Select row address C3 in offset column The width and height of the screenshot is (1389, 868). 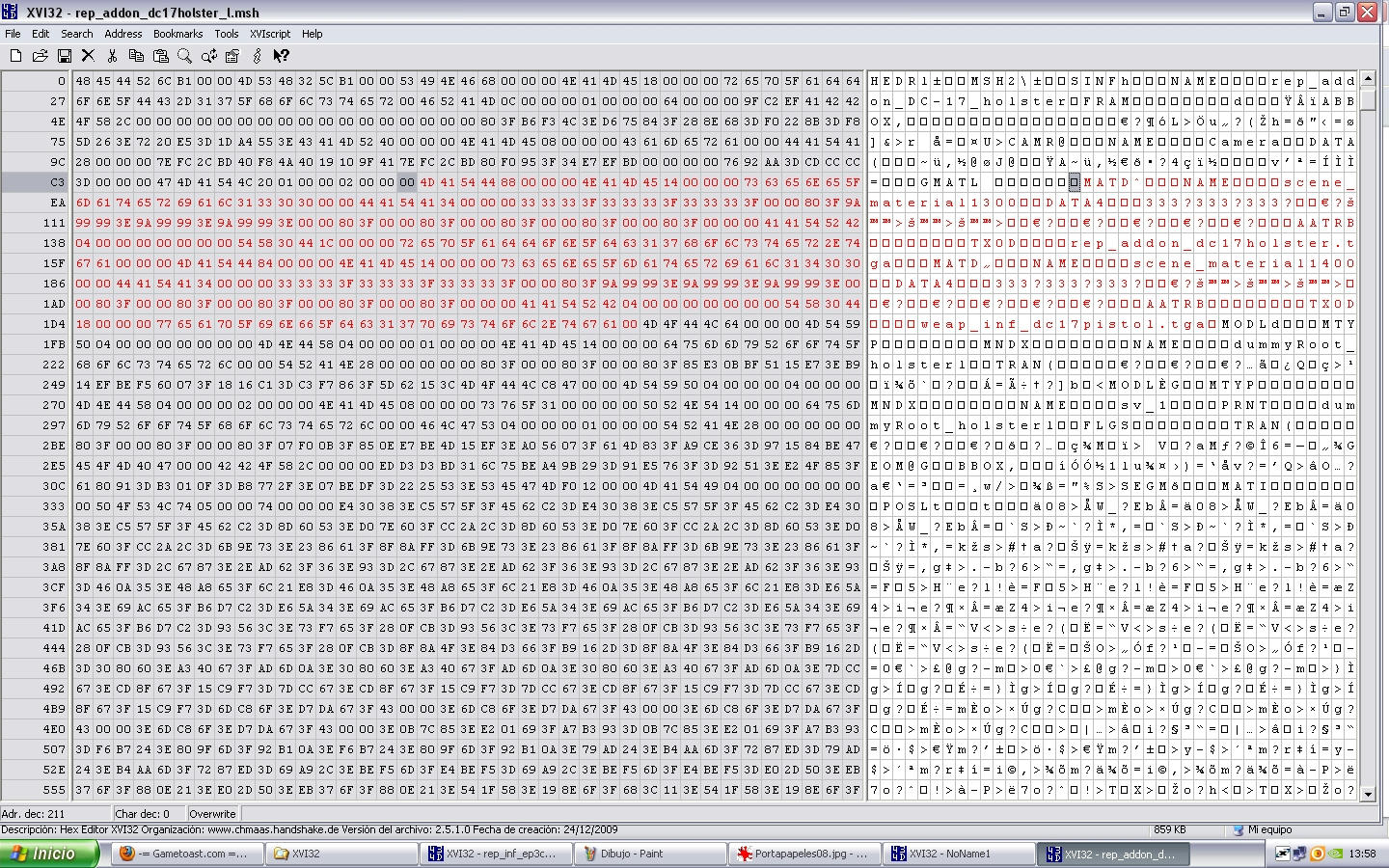35,182
